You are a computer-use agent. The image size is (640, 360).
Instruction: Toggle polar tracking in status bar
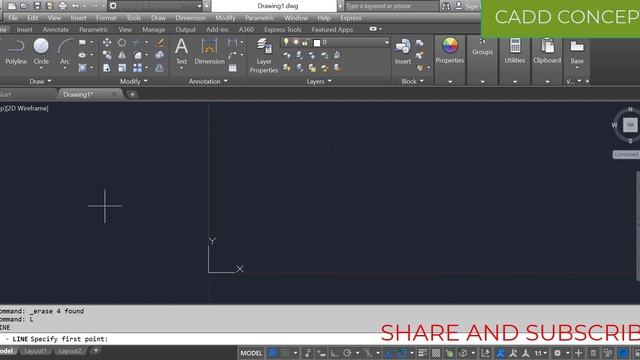(347, 353)
